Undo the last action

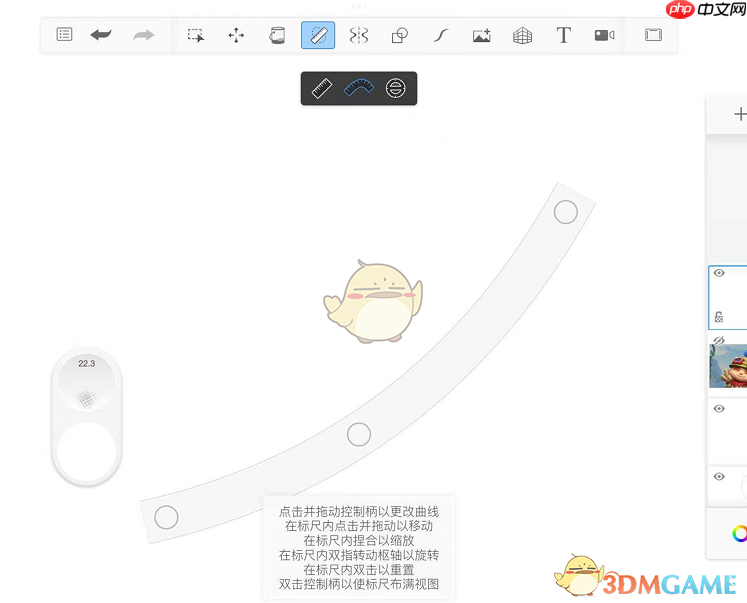click(101, 35)
